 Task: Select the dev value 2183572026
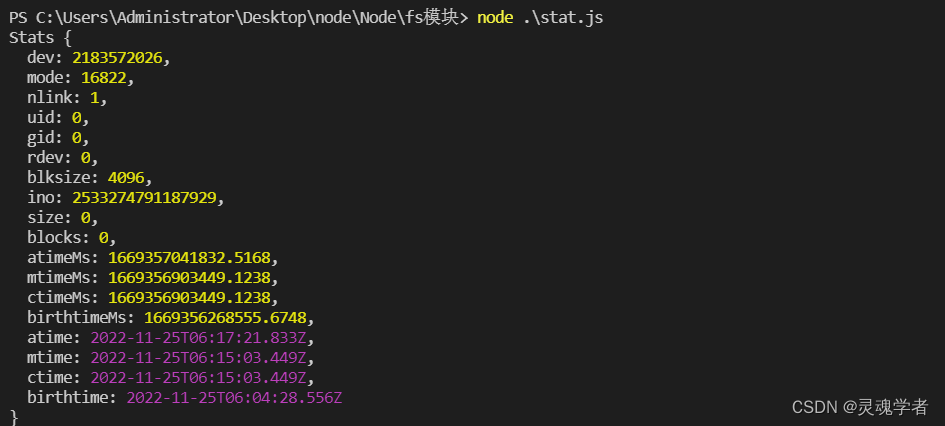click(117, 58)
